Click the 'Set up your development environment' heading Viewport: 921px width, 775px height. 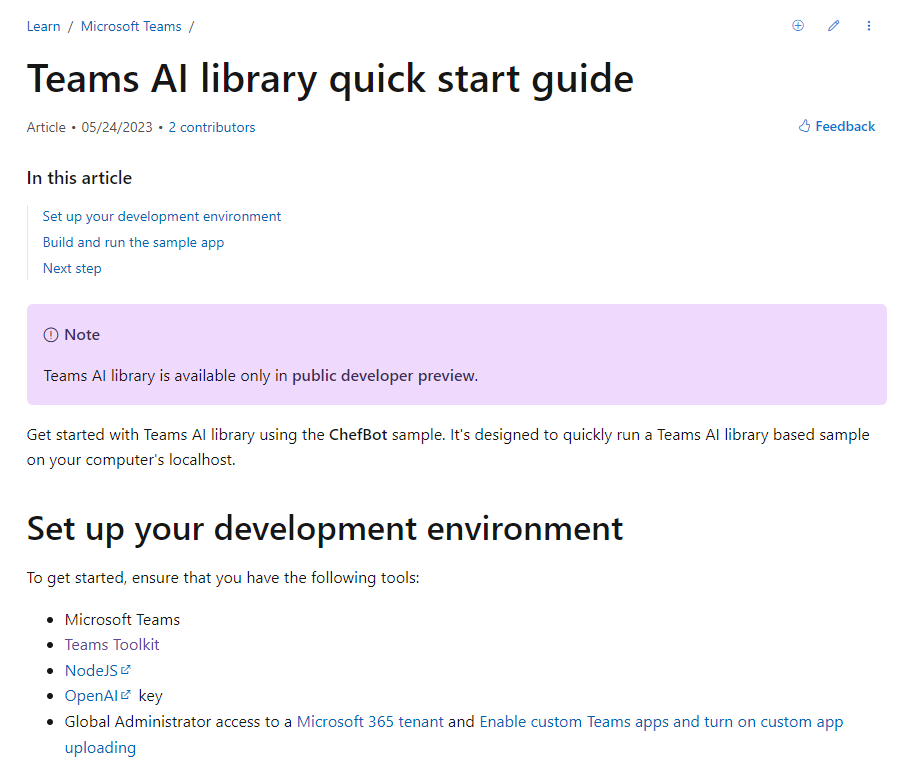[325, 529]
